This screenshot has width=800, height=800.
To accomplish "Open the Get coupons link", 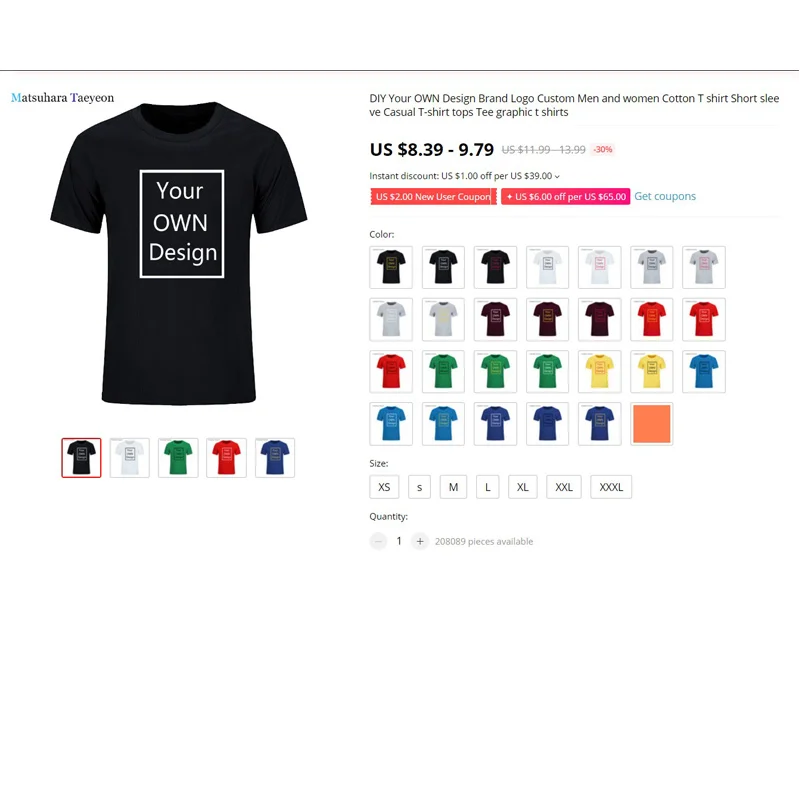I will tap(665, 196).
